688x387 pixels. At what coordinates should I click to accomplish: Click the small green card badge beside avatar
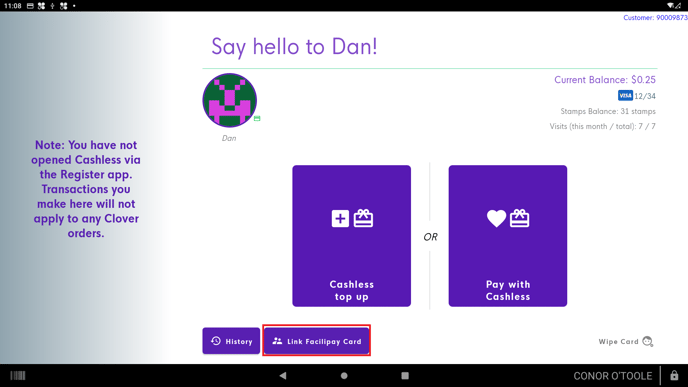257,118
